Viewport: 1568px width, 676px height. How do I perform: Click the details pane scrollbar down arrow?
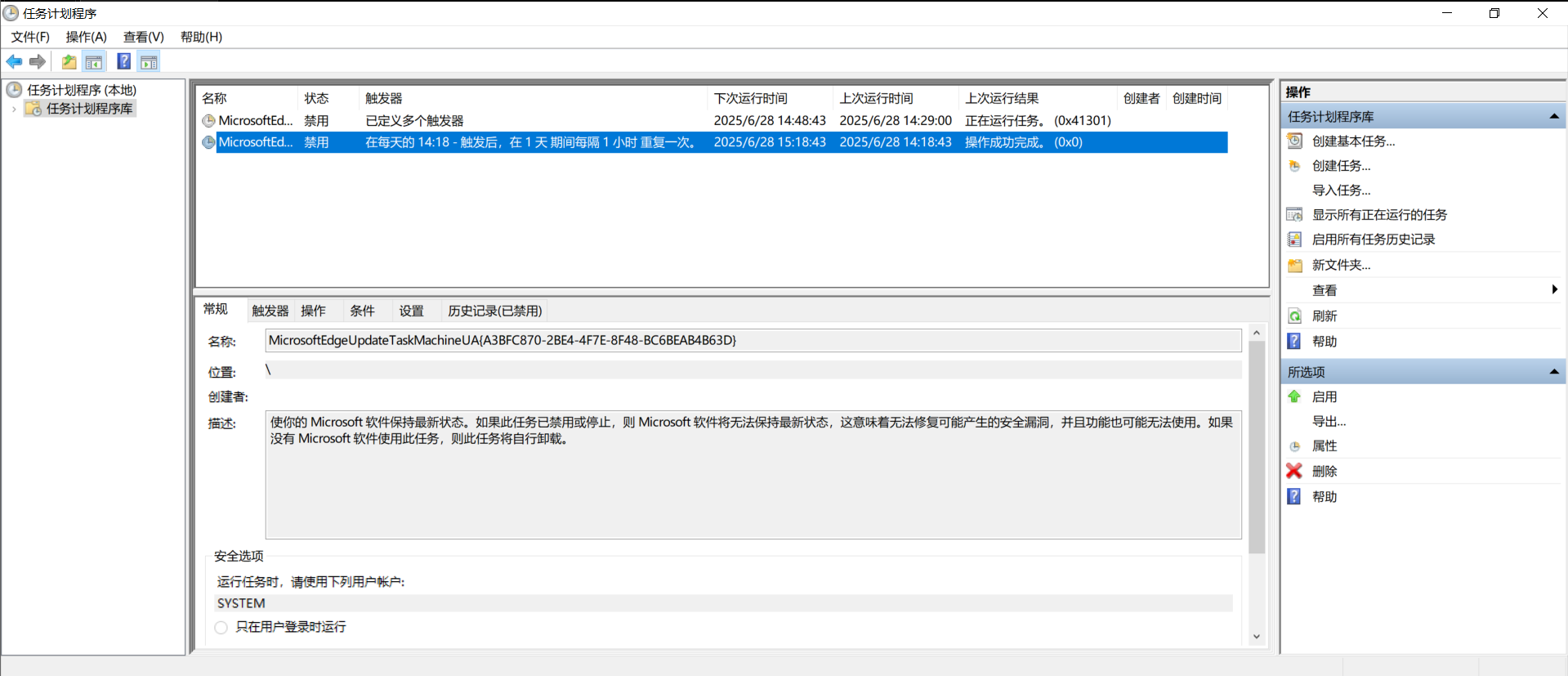tap(1257, 637)
